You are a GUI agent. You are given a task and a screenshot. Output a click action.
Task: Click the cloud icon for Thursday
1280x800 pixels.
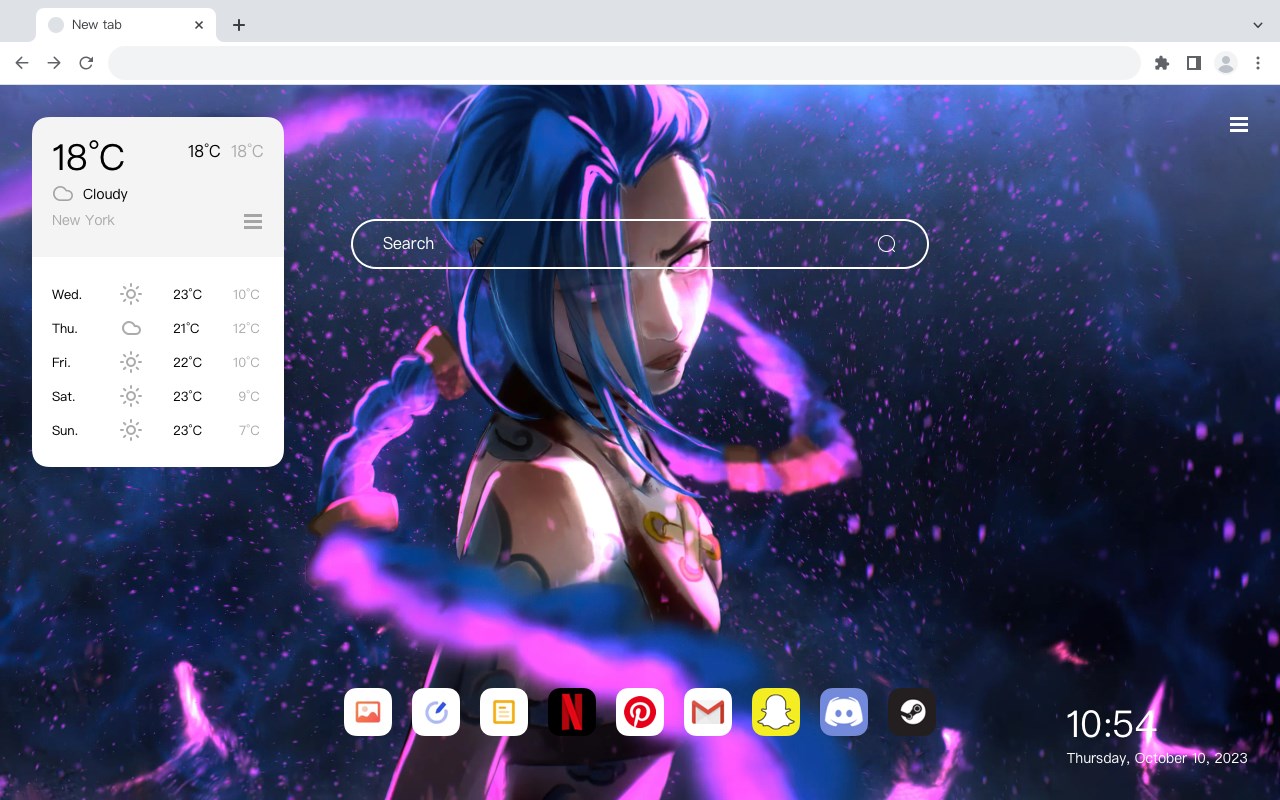click(x=131, y=328)
